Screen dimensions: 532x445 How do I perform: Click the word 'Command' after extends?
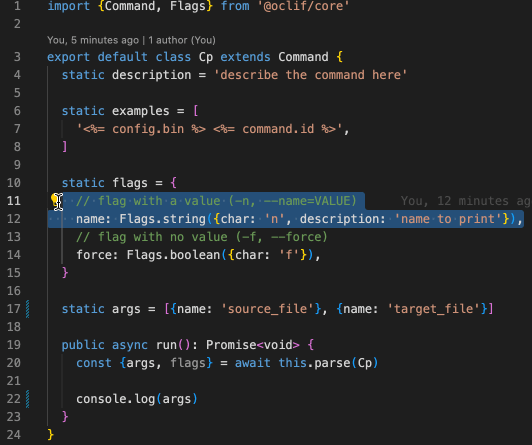303,57
